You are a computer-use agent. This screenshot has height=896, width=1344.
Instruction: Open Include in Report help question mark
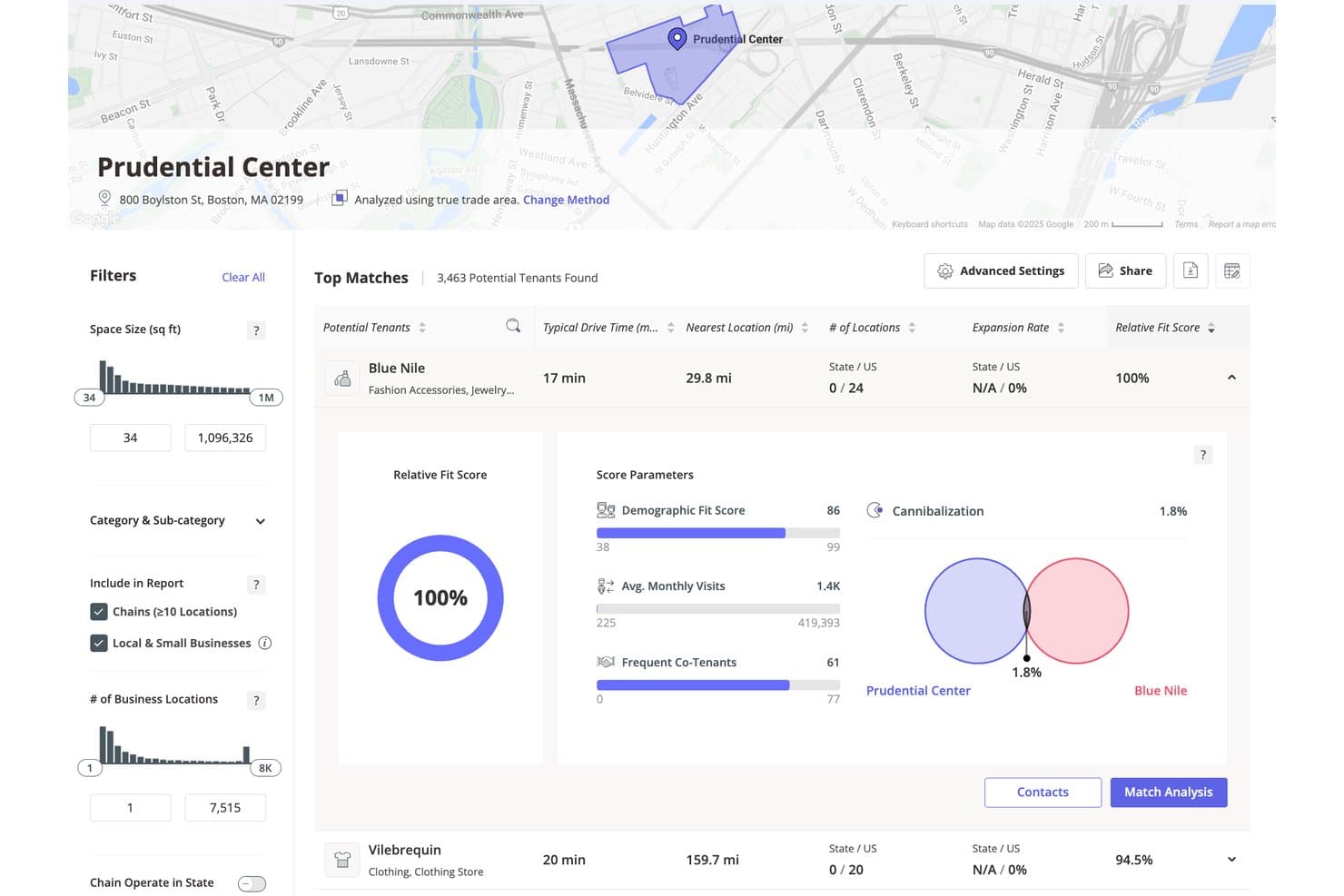(x=256, y=585)
